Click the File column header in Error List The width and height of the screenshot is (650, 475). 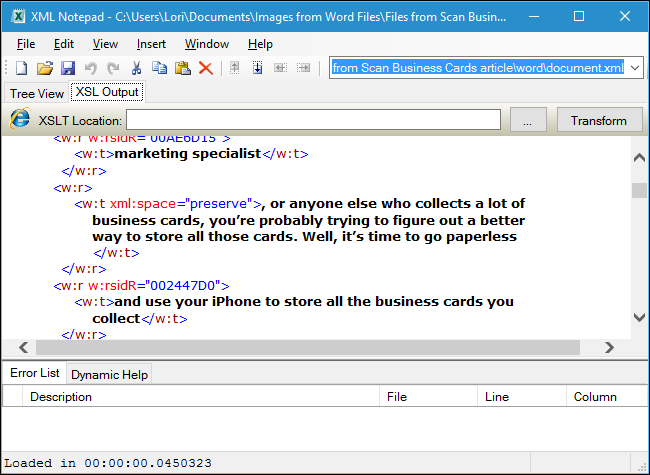coord(428,397)
